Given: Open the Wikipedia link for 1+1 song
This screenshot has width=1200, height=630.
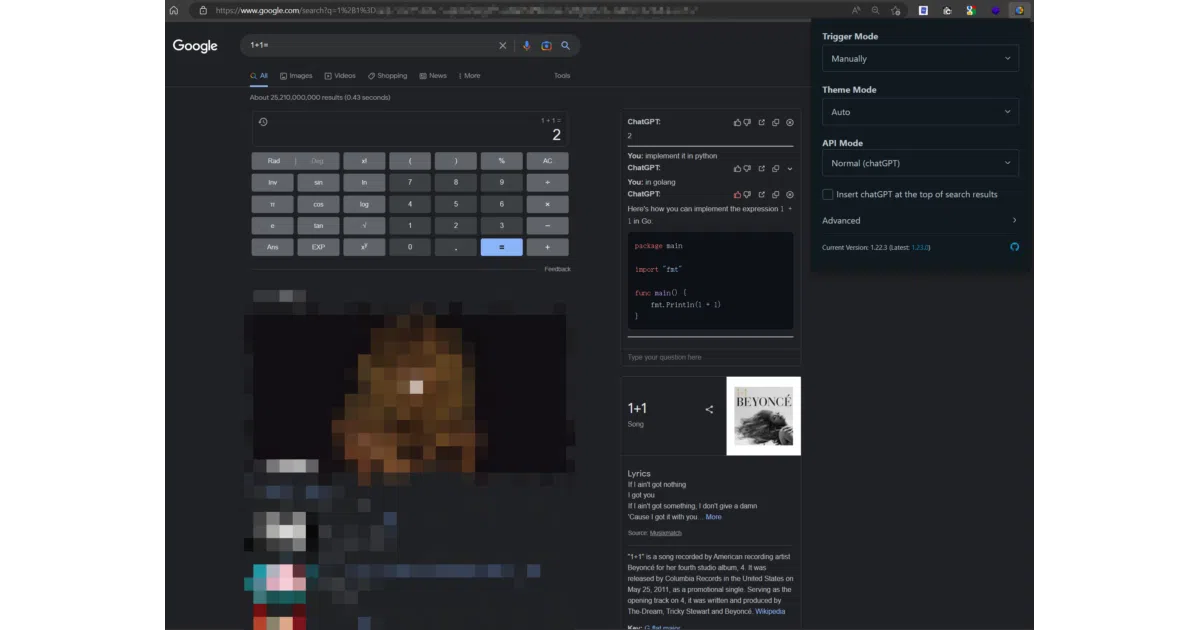Looking at the screenshot, I should [x=770, y=611].
